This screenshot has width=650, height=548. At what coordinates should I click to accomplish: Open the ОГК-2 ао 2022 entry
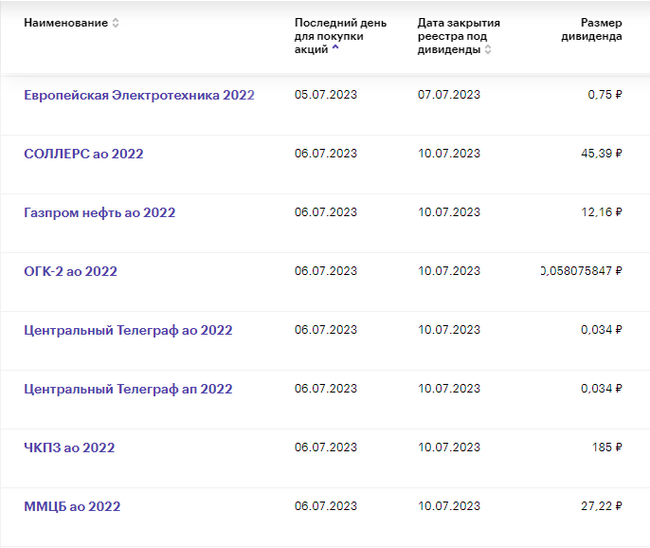(70, 271)
